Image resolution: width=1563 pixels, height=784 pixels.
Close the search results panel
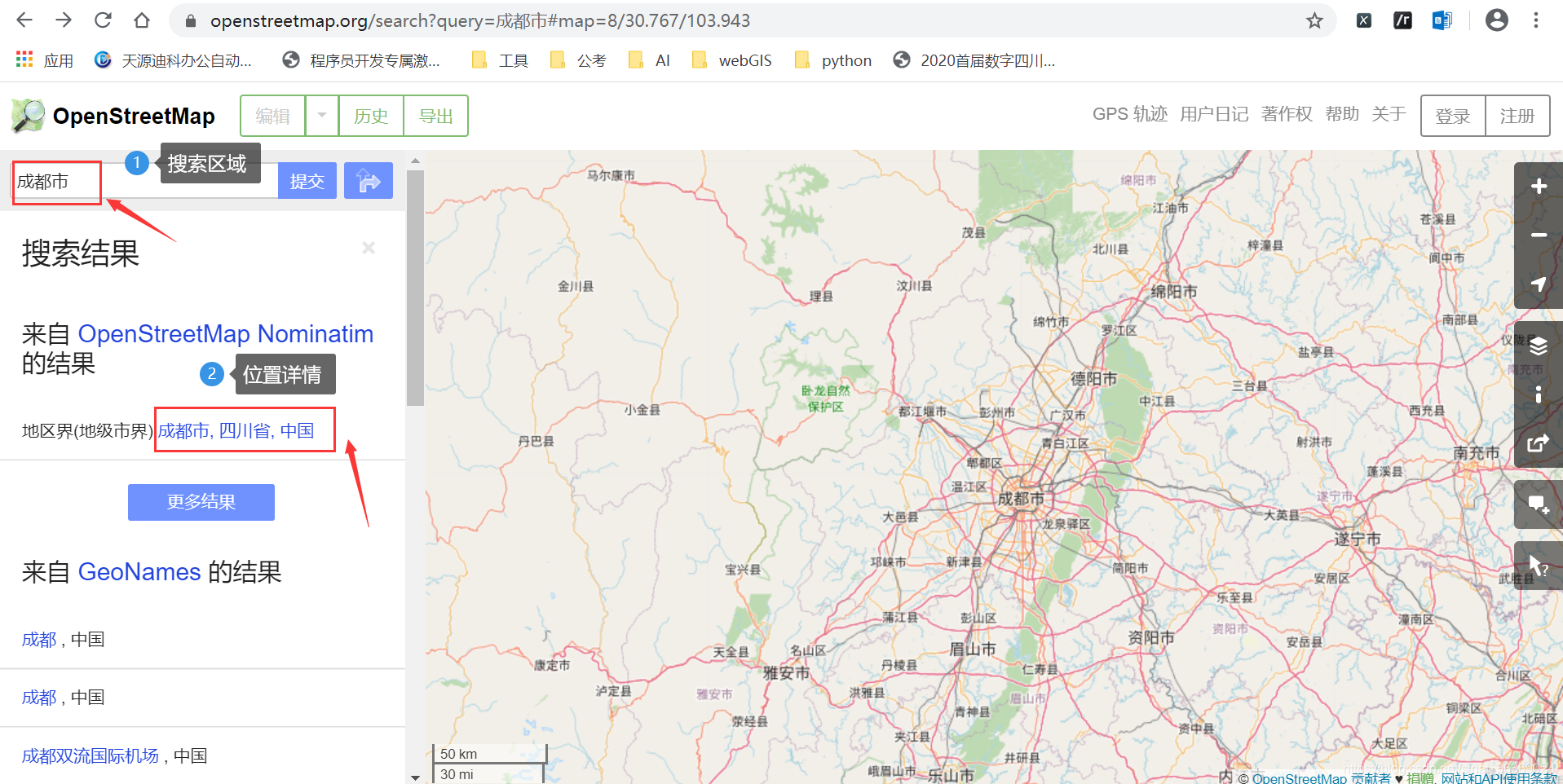pyautogui.click(x=368, y=248)
